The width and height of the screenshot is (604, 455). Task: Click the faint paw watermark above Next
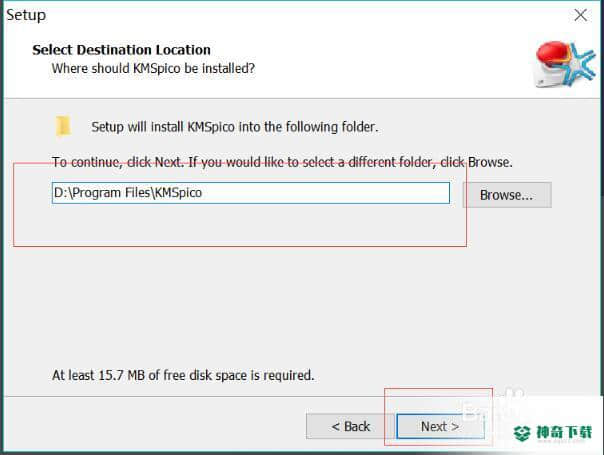click(514, 394)
